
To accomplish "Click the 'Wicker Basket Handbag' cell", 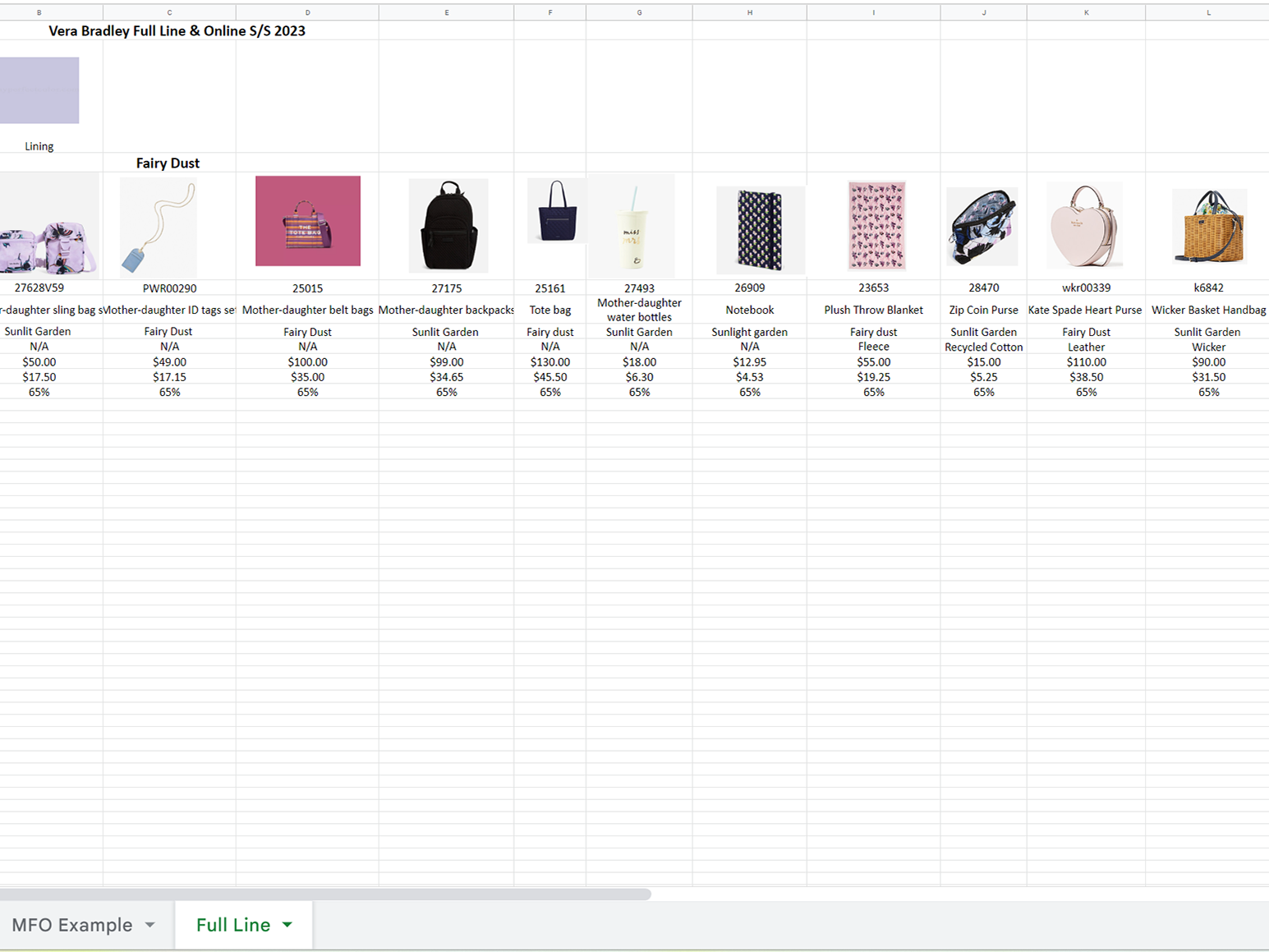I will tap(1208, 310).
